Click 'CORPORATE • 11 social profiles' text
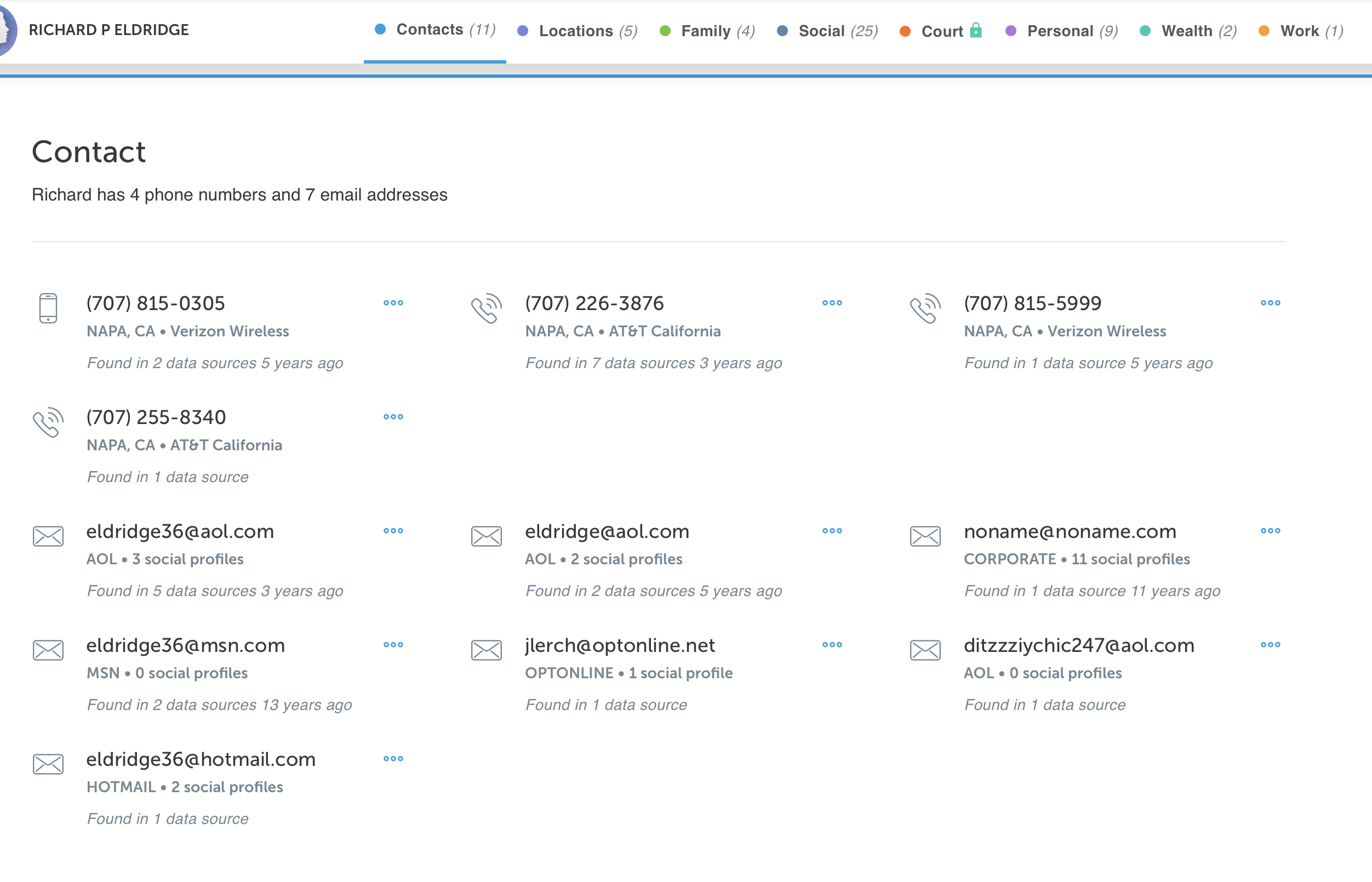Image resolution: width=1372 pixels, height=882 pixels. click(1077, 559)
